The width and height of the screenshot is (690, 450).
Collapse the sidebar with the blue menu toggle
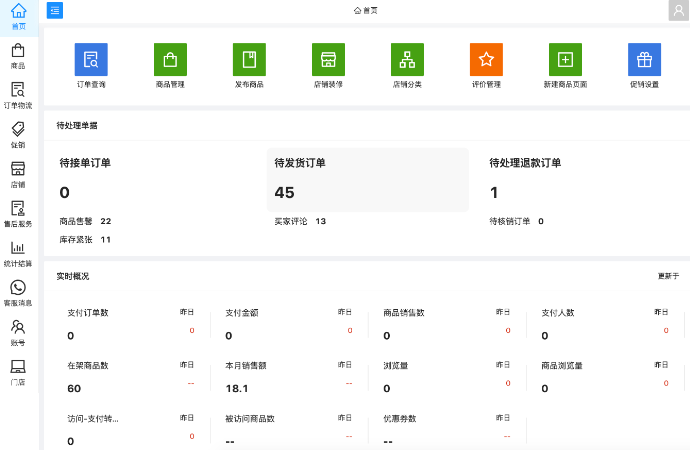(55, 10)
